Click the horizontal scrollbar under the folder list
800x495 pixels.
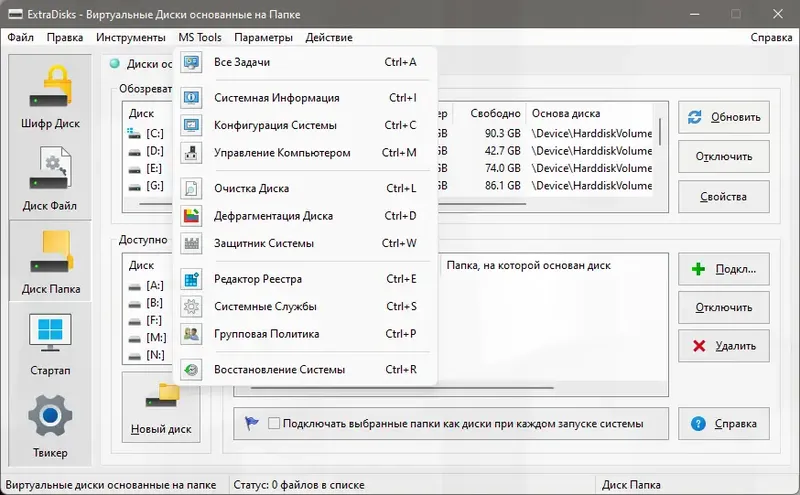pyautogui.click(x=402, y=388)
